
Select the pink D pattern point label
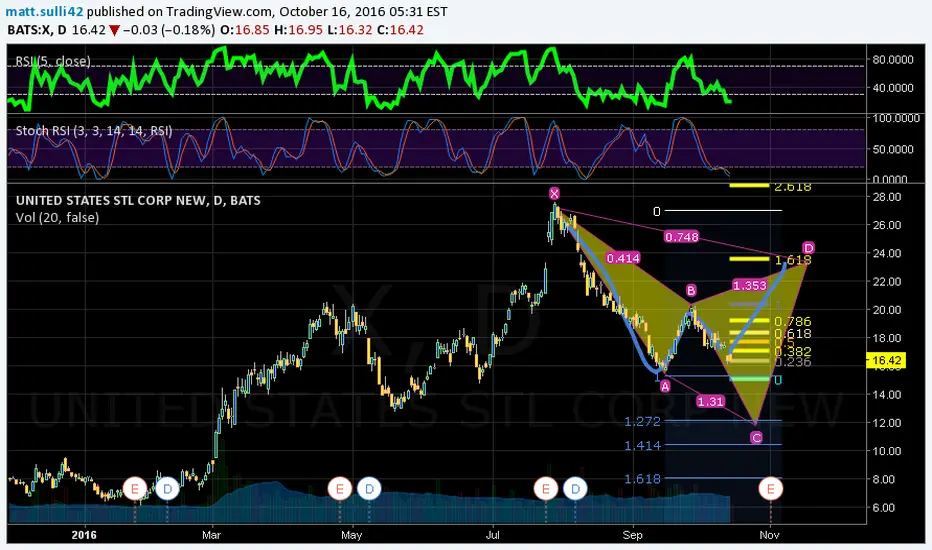point(808,247)
